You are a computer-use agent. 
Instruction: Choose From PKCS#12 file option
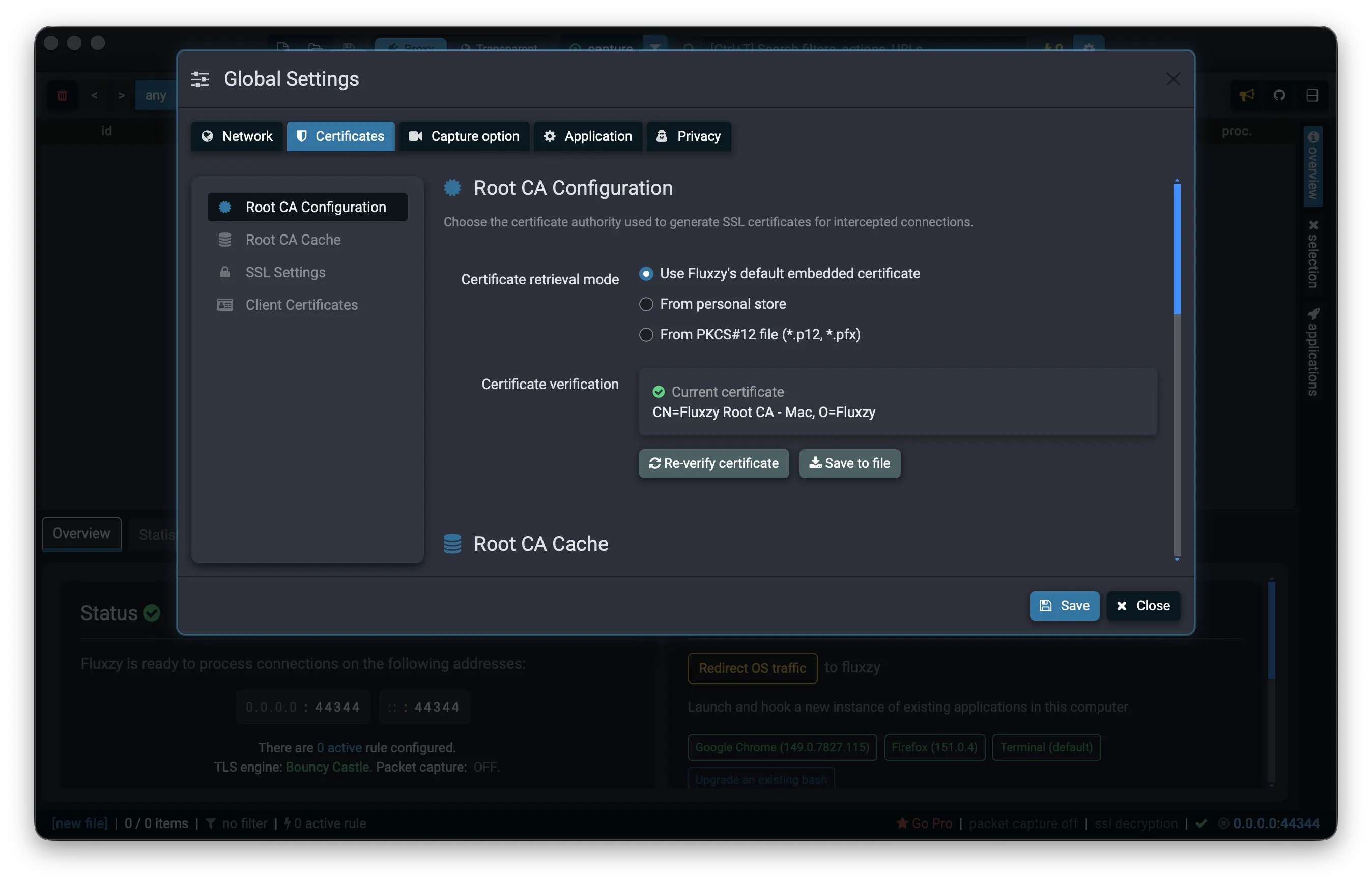646,334
